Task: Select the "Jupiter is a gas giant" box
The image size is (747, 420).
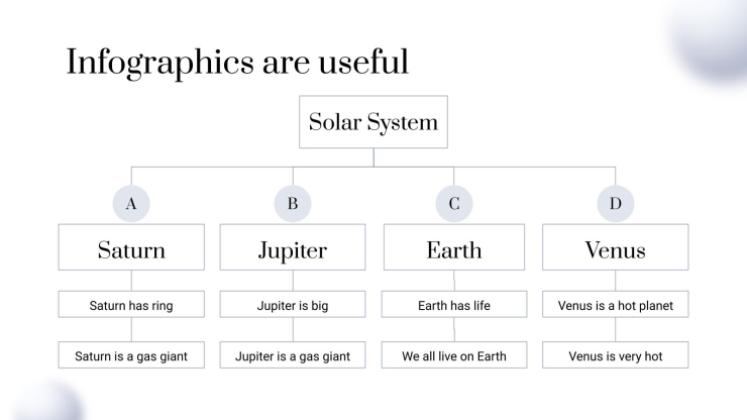Action: click(x=293, y=356)
